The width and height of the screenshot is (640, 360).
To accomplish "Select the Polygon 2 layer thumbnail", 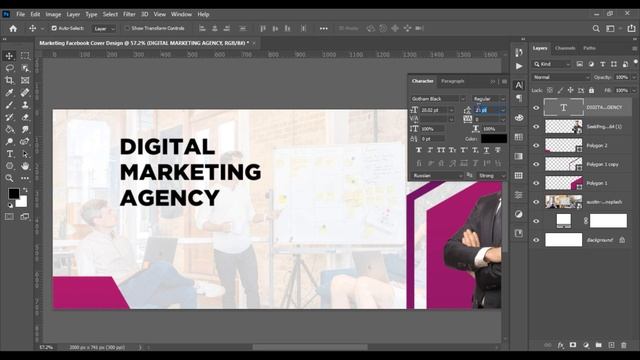I will coord(564,145).
